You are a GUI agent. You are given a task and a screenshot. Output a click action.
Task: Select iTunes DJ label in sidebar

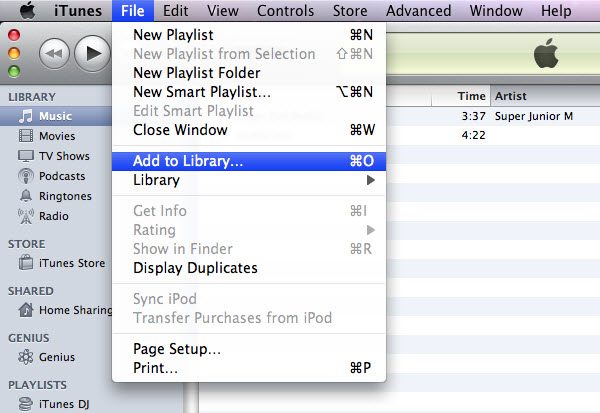[64, 404]
